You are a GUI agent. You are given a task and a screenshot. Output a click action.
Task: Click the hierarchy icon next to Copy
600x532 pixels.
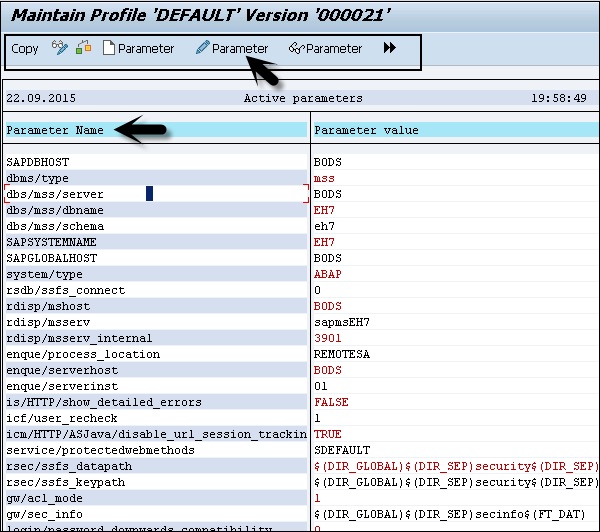pyautogui.click(x=84, y=48)
